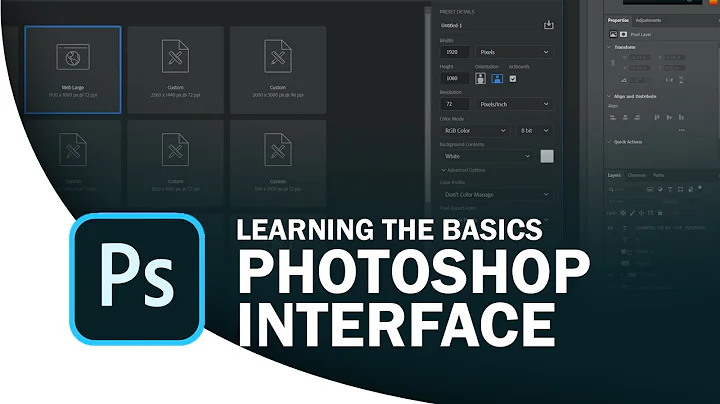Screen dimensions: 720x404
Task: Filter layers by pixel layers icon
Action: (x=650, y=189)
